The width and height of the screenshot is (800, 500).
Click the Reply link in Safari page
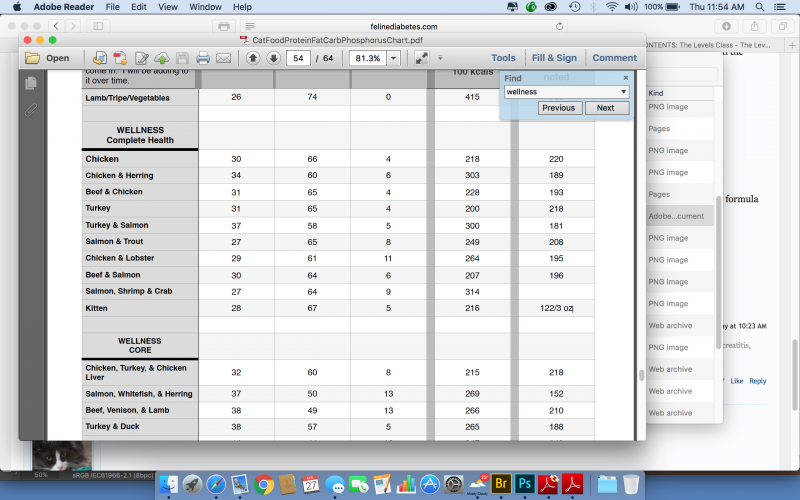(758, 381)
